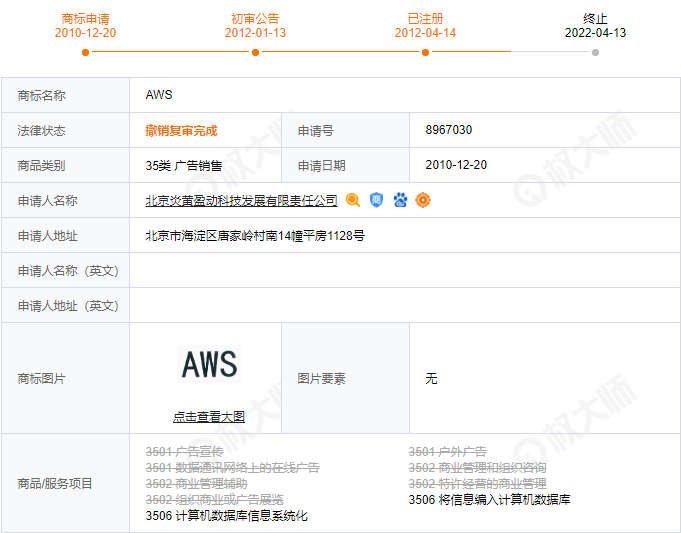
Task: Click the 点击查看大图 link
Action: 209,417
